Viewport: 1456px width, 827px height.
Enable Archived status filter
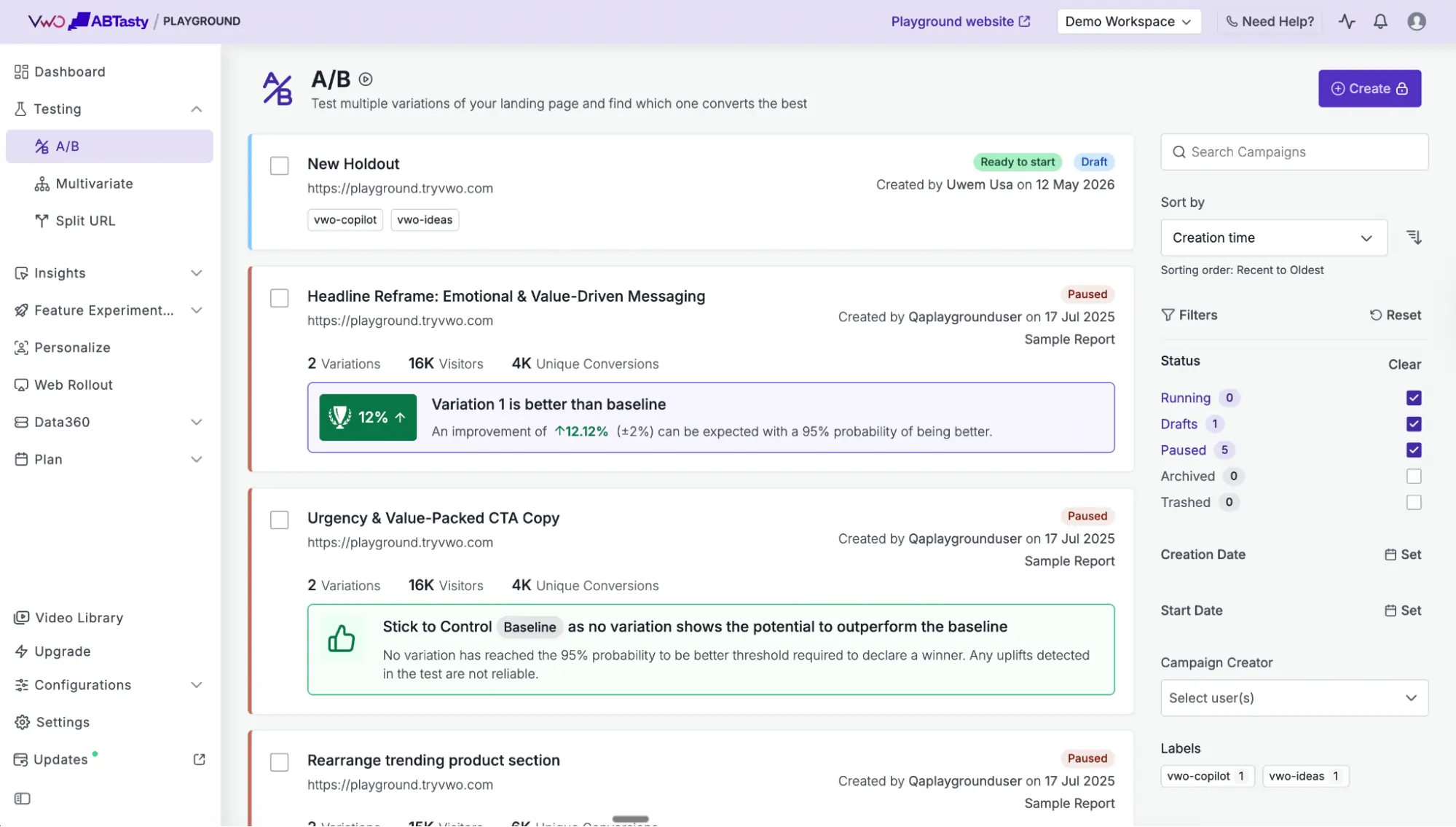pyautogui.click(x=1414, y=477)
